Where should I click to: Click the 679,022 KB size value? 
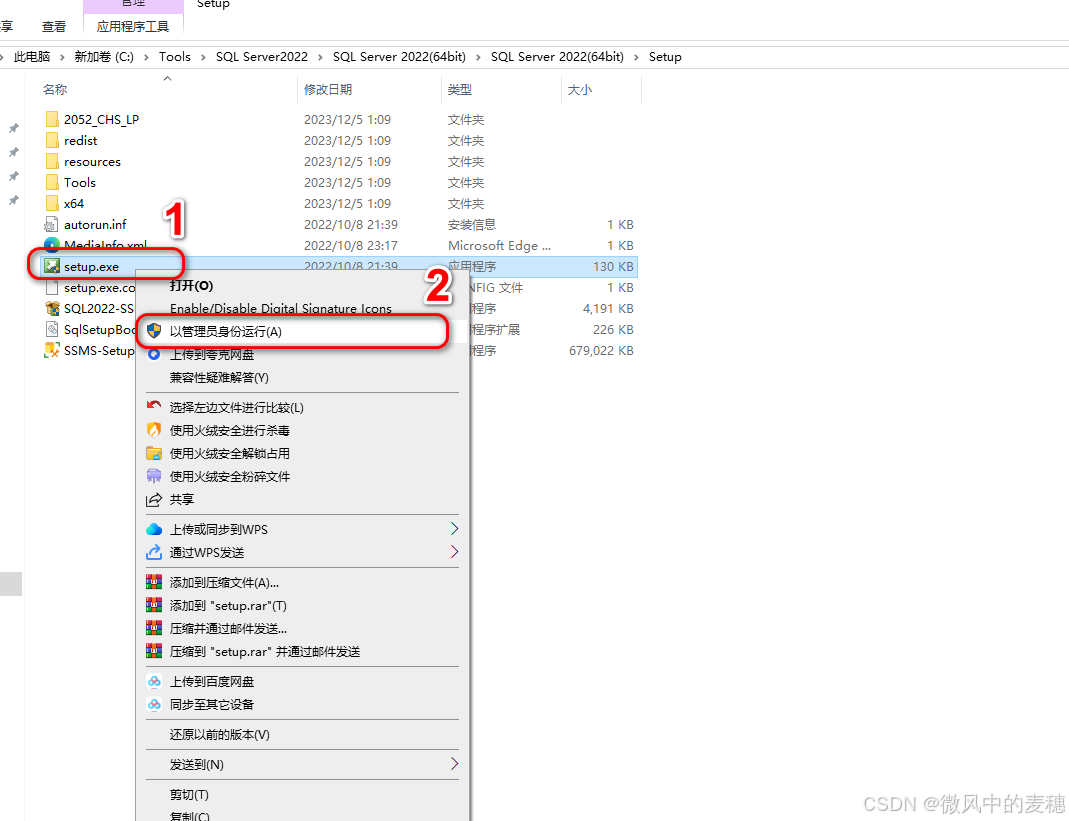[x=601, y=350]
